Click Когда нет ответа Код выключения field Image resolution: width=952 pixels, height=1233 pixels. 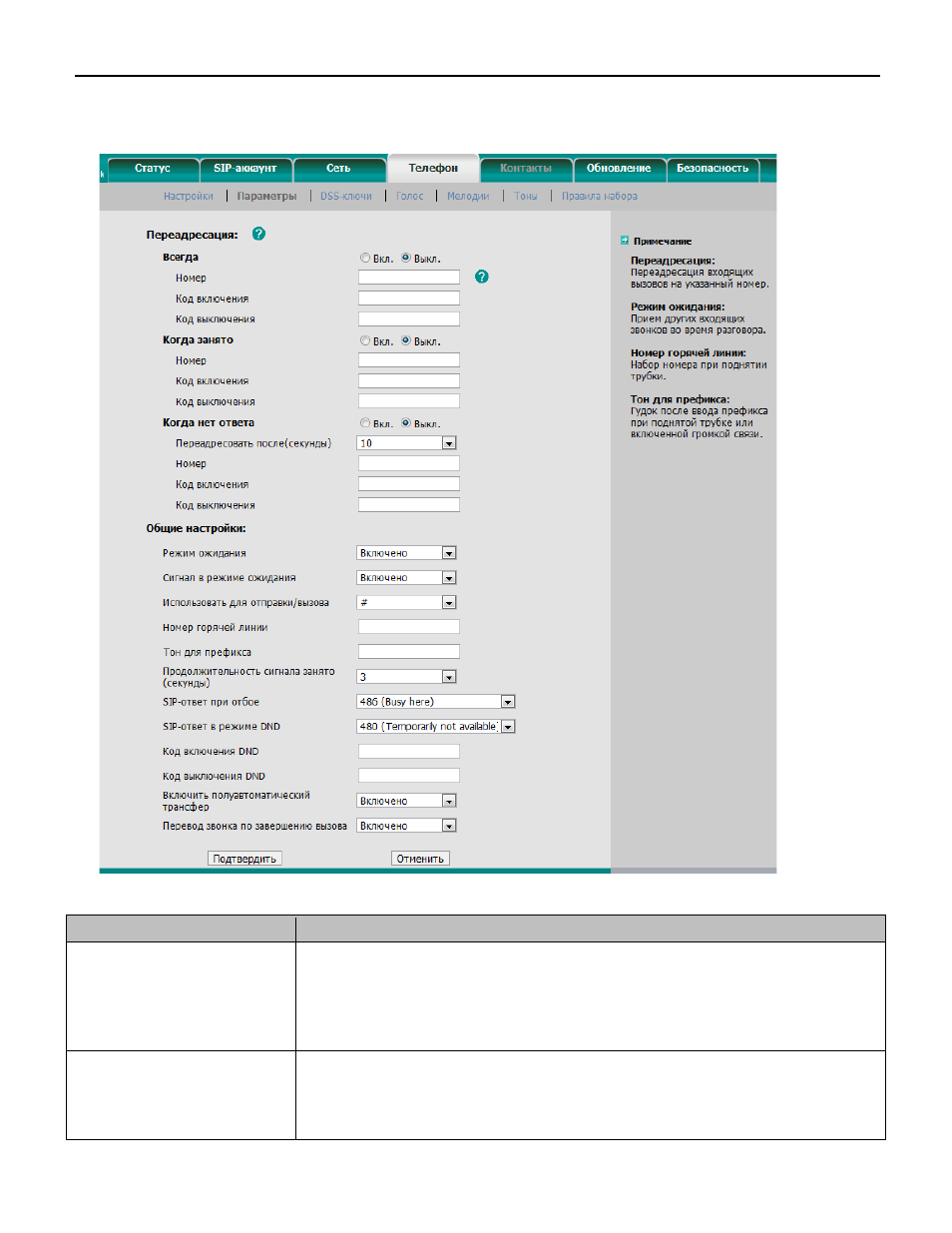[409, 505]
